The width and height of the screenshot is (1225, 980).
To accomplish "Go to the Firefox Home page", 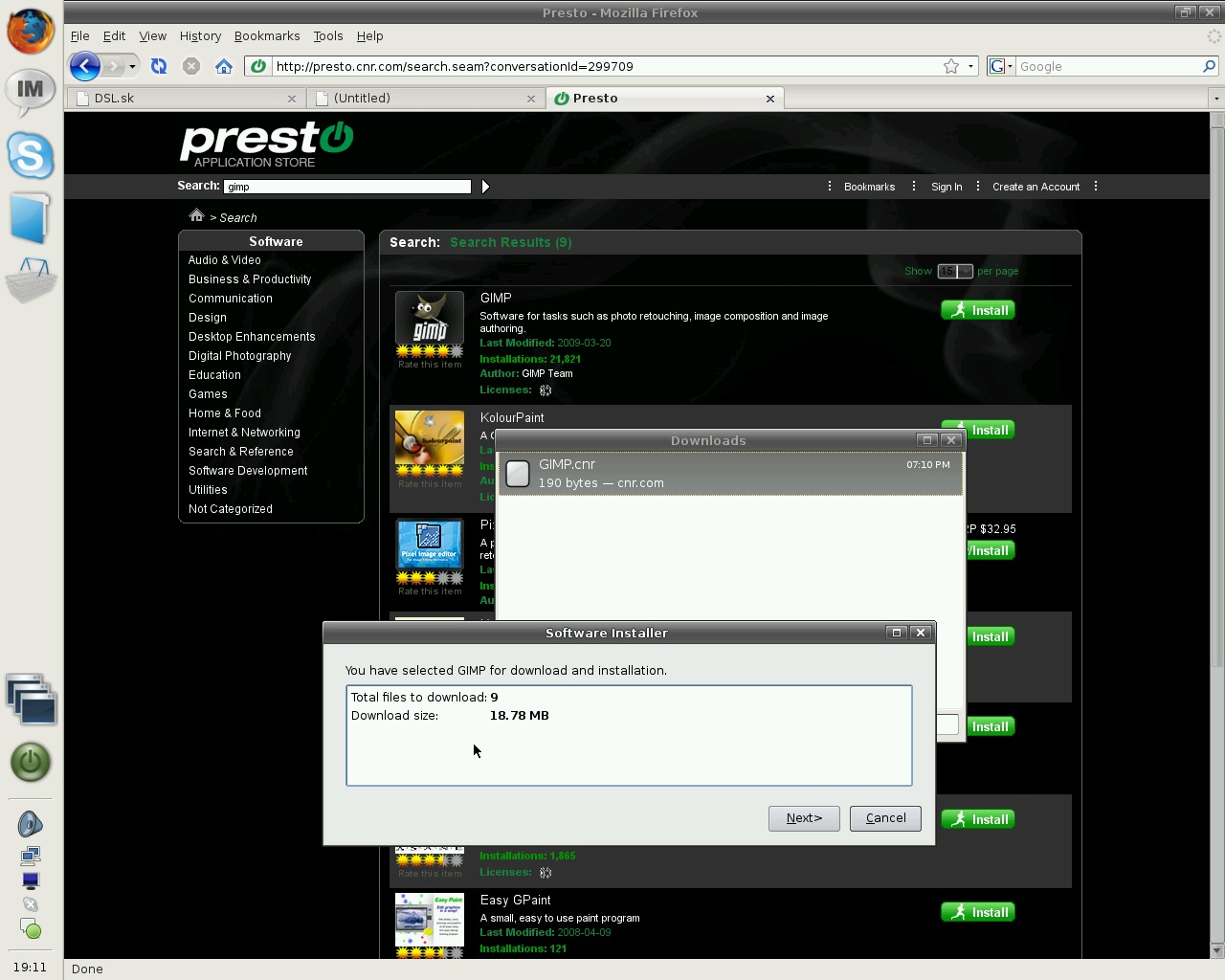I will (224, 66).
